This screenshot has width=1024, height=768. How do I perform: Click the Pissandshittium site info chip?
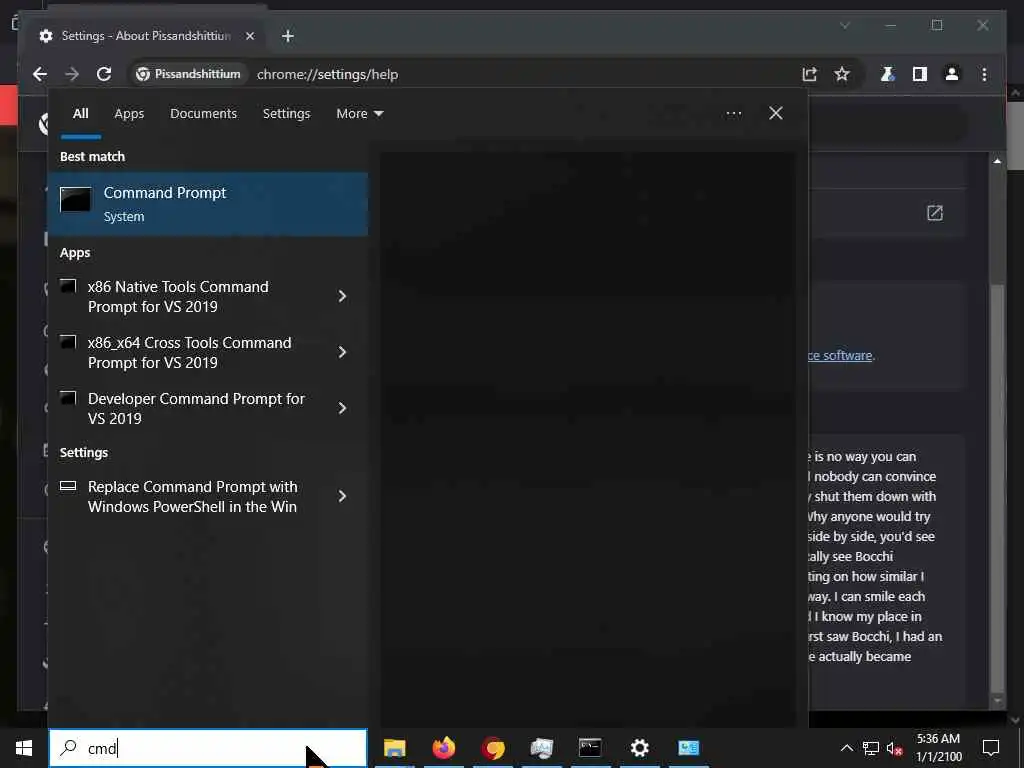click(188, 74)
